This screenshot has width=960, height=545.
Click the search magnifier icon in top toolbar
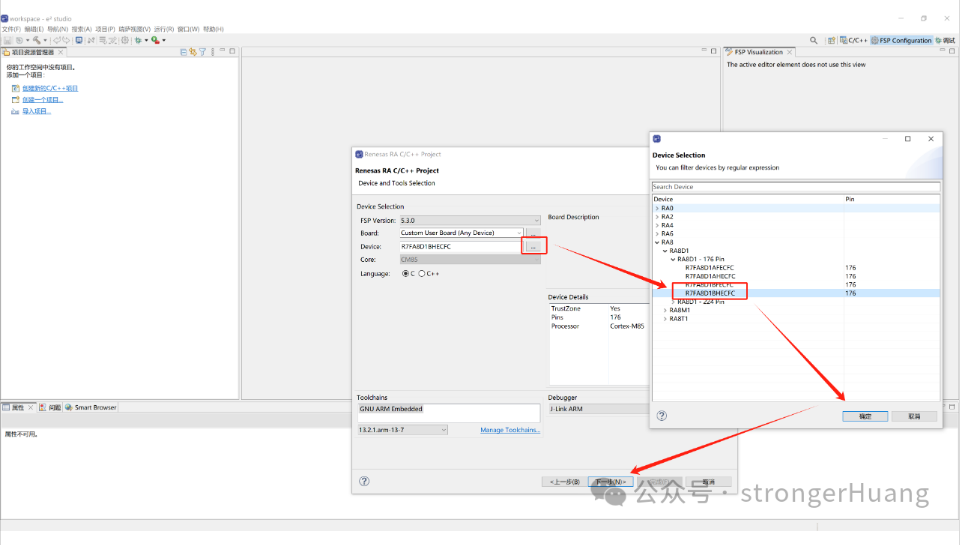[814, 40]
